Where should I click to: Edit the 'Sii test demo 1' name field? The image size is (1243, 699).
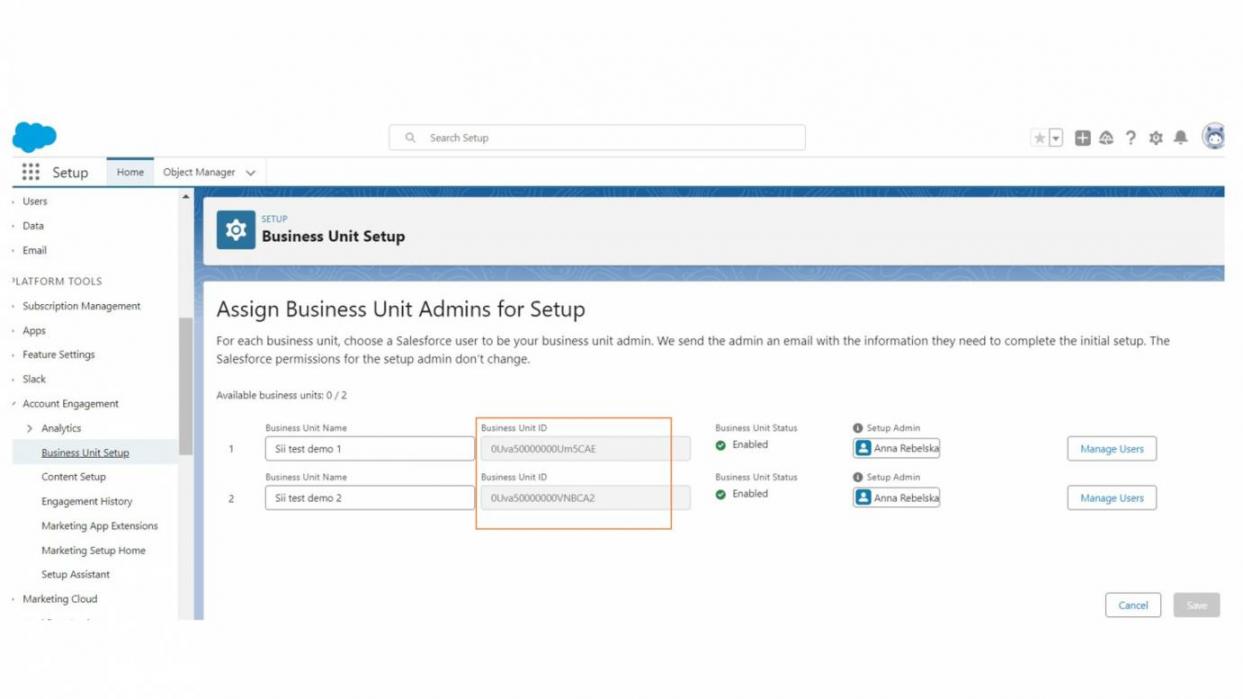370,449
